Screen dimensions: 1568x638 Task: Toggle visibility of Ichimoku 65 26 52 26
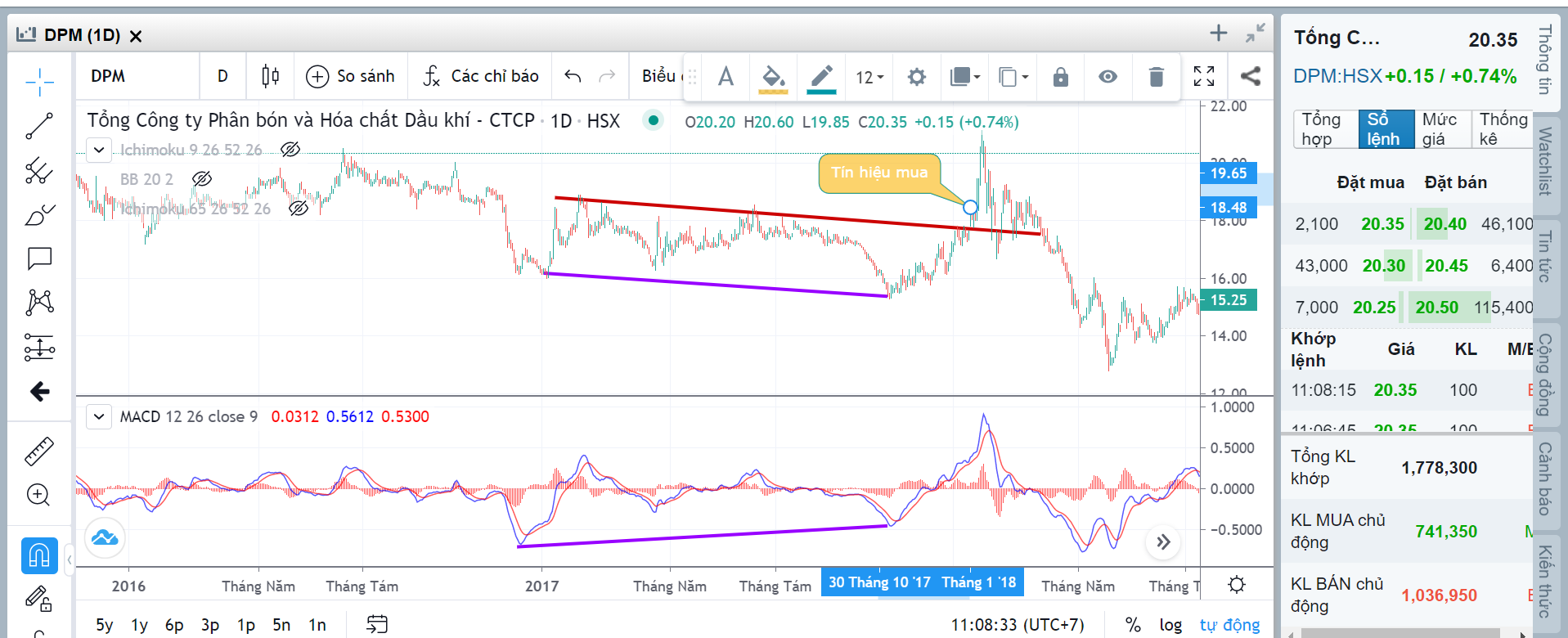[x=299, y=209]
